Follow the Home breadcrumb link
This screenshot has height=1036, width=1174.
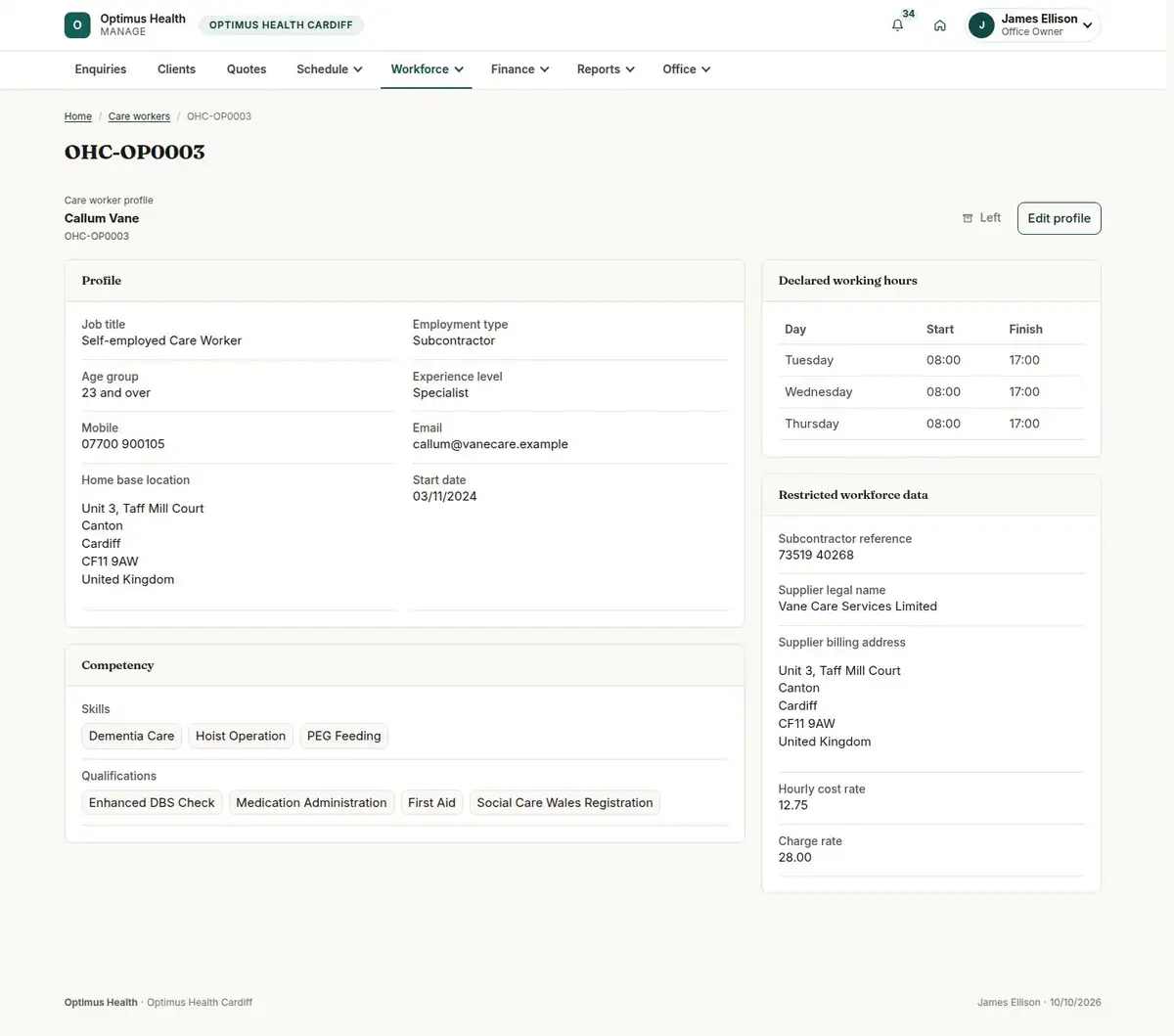[78, 116]
